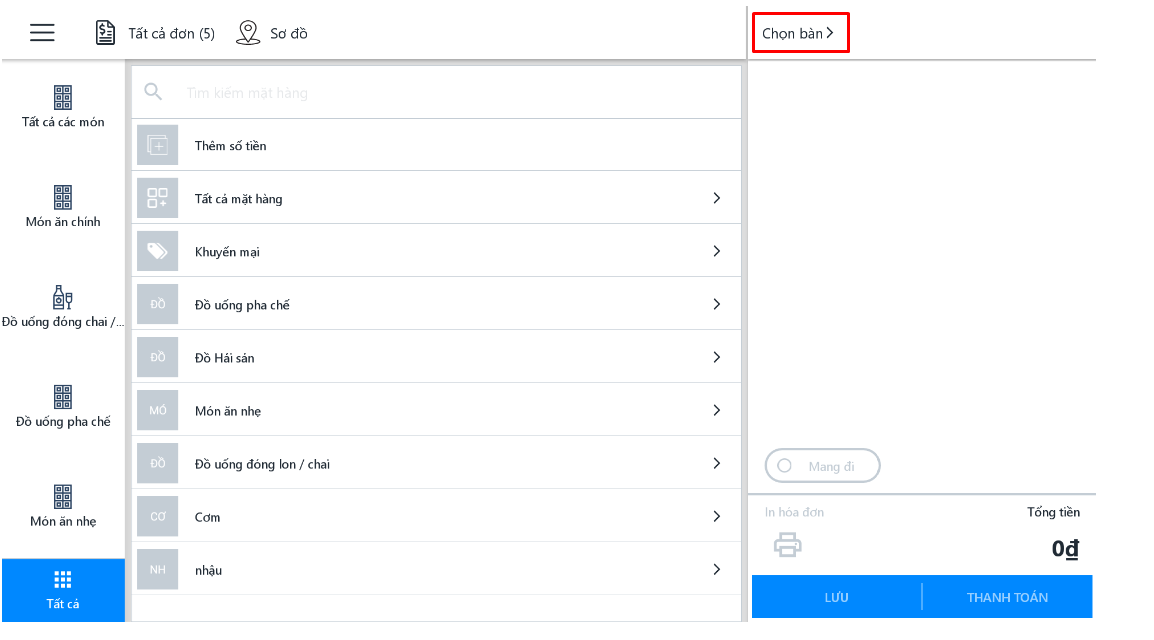This screenshot has width=1154, height=640.
Task: Expand the Tất cả mặt hàng row chevron
Action: 717,198
